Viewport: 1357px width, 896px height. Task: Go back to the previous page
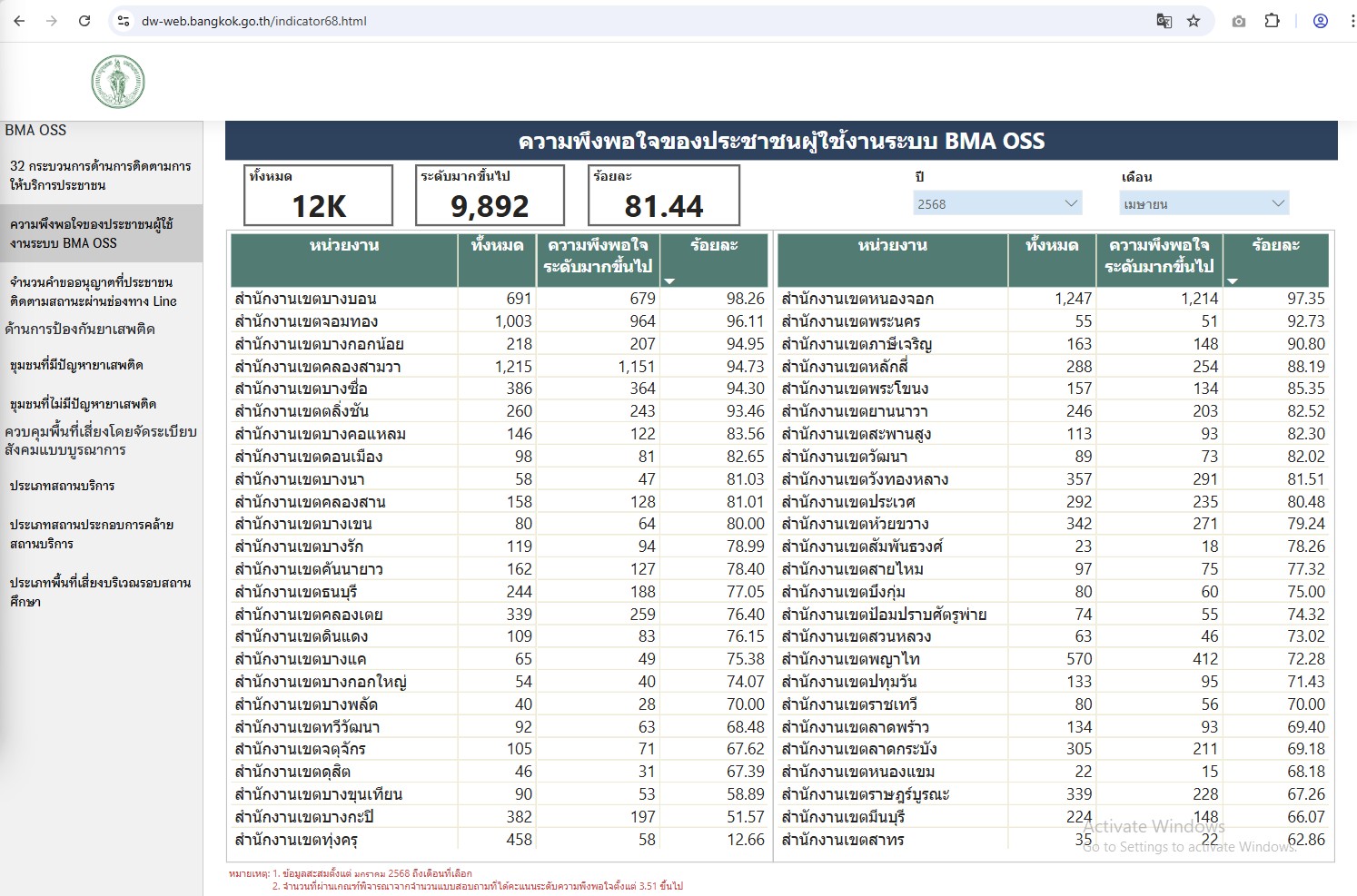[19, 21]
